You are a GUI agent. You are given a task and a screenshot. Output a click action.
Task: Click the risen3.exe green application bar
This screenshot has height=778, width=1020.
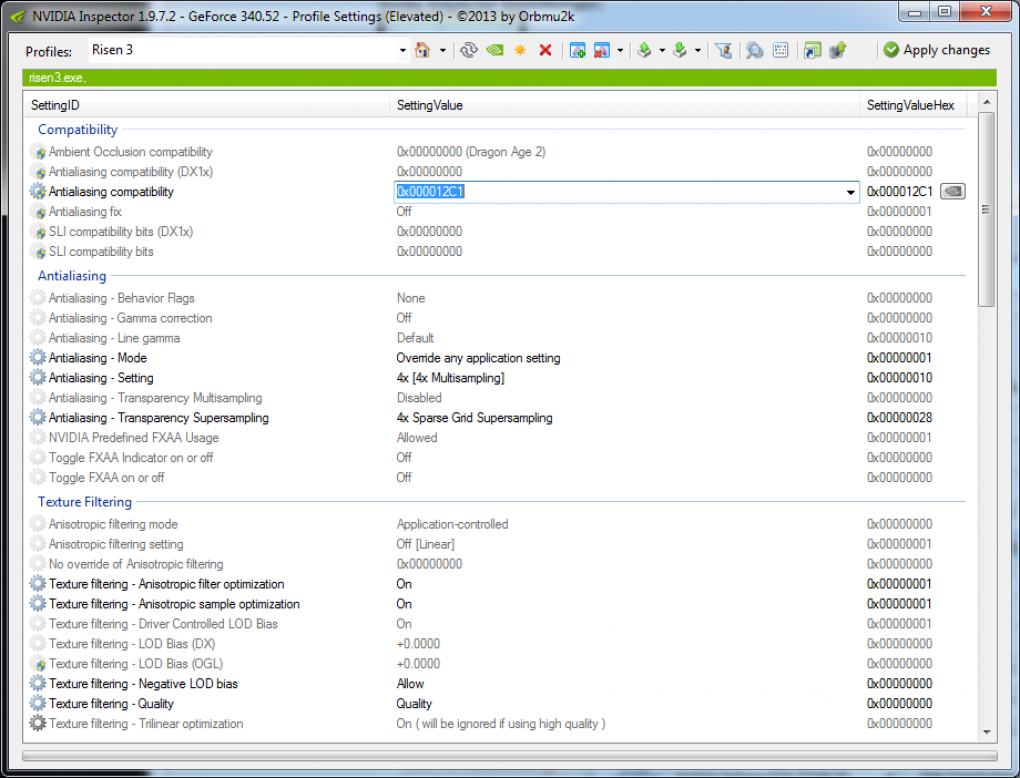pos(509,77)
